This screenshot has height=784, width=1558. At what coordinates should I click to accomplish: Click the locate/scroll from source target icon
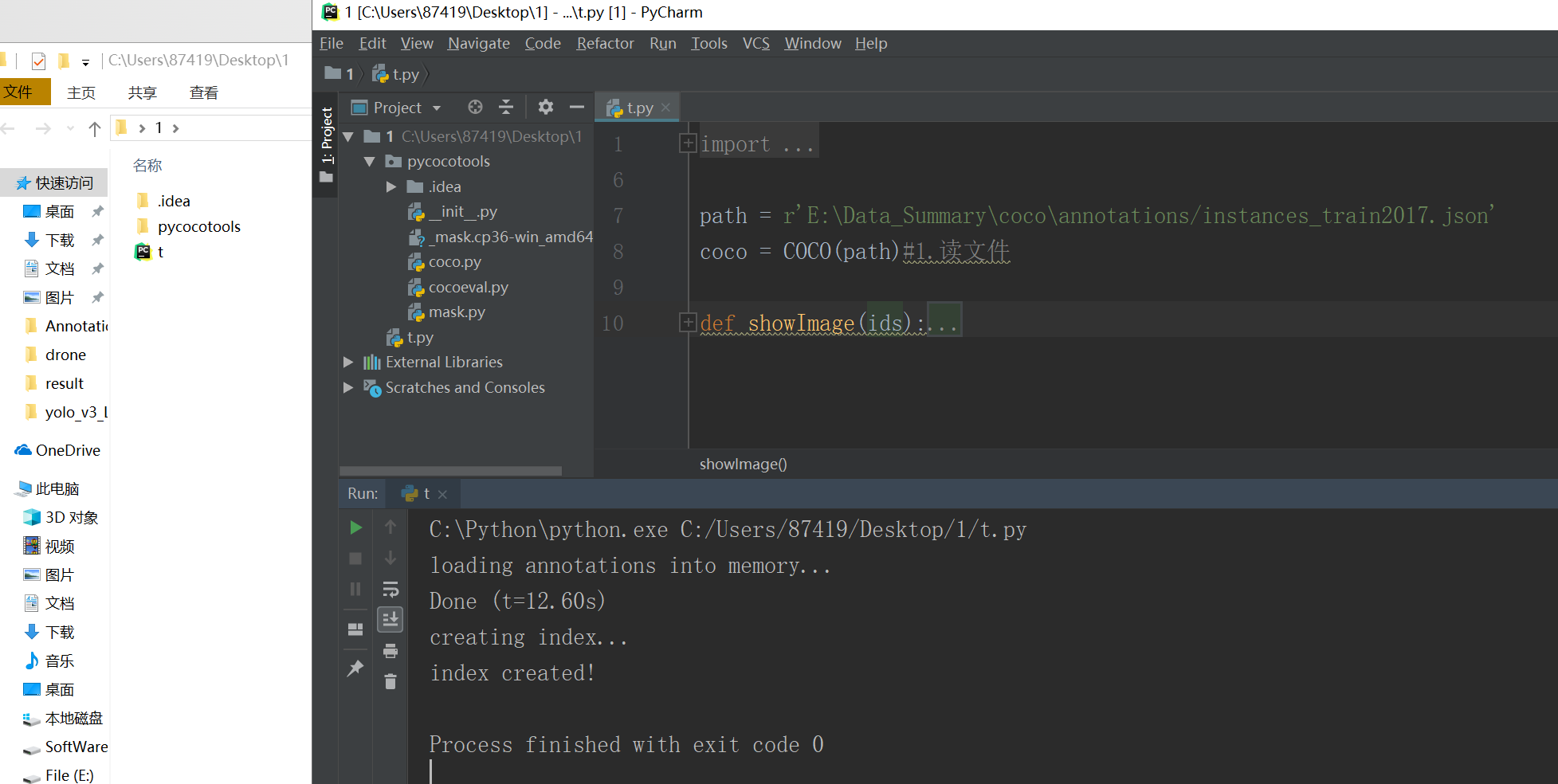click(x=475, y=107)
